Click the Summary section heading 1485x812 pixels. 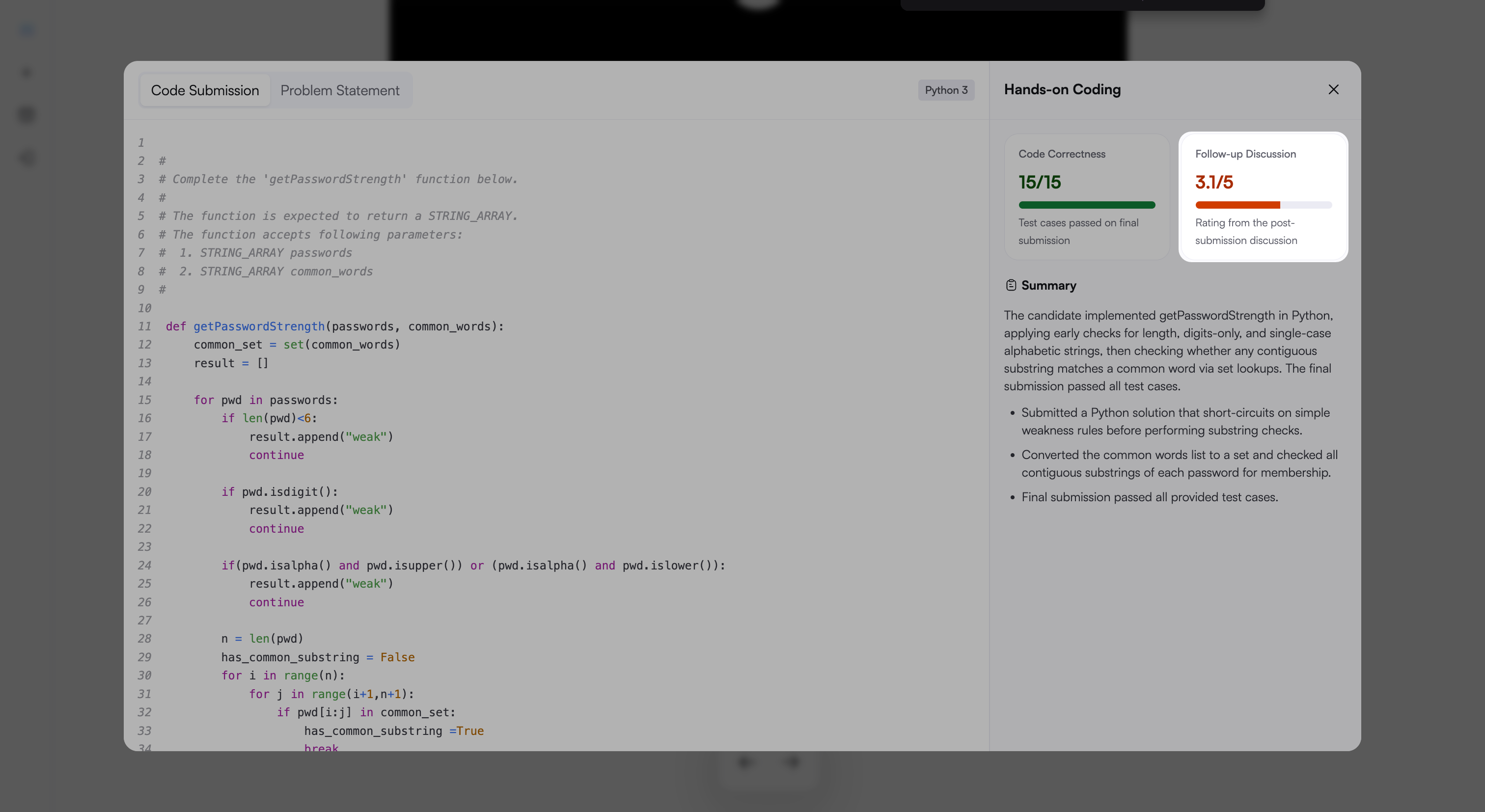click(1048, 285)
